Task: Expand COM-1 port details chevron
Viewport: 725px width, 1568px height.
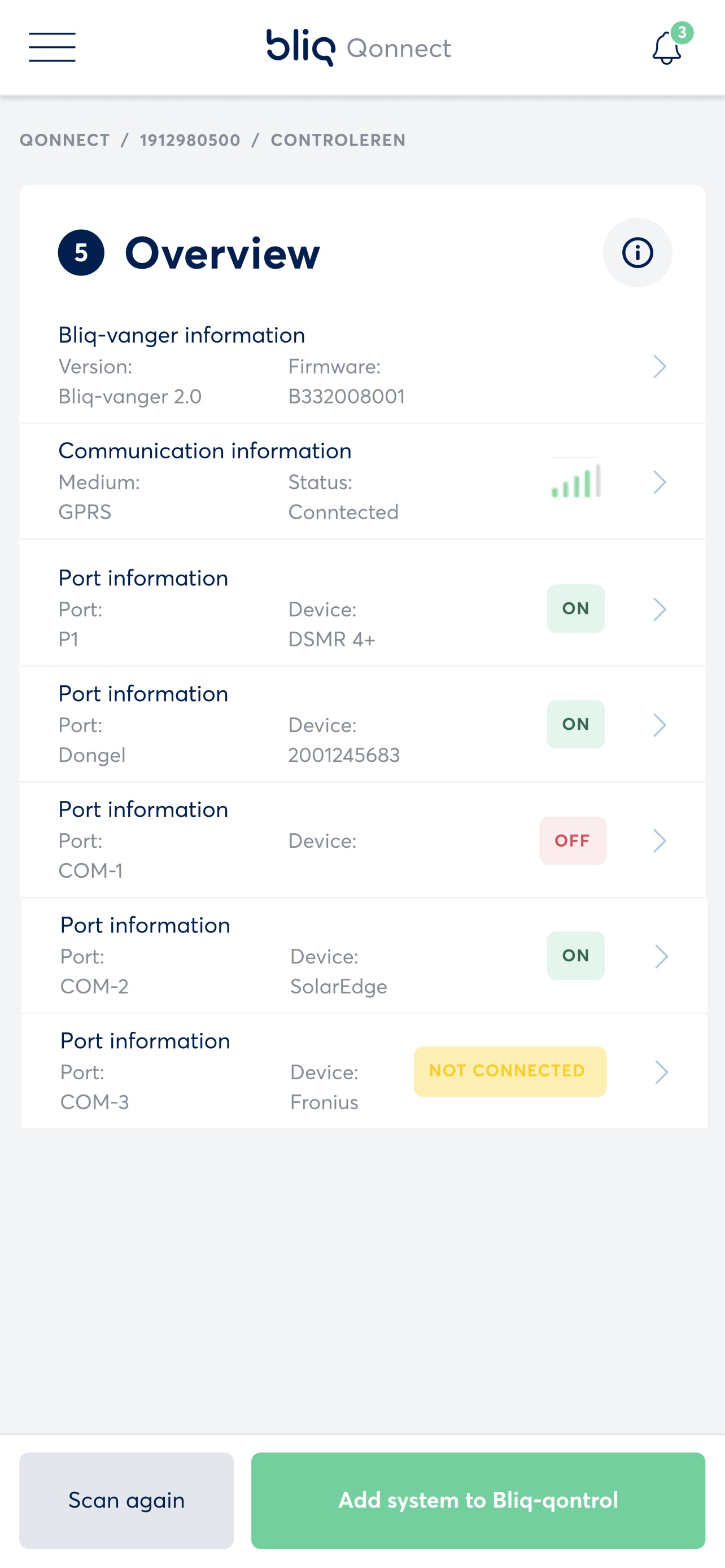Action: [x=660, y=840]
